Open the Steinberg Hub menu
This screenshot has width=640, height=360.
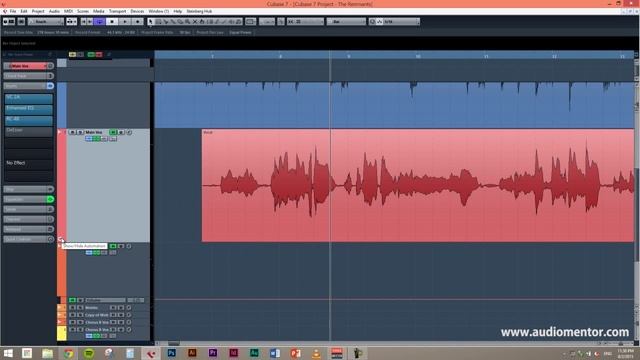pos(199,11)
